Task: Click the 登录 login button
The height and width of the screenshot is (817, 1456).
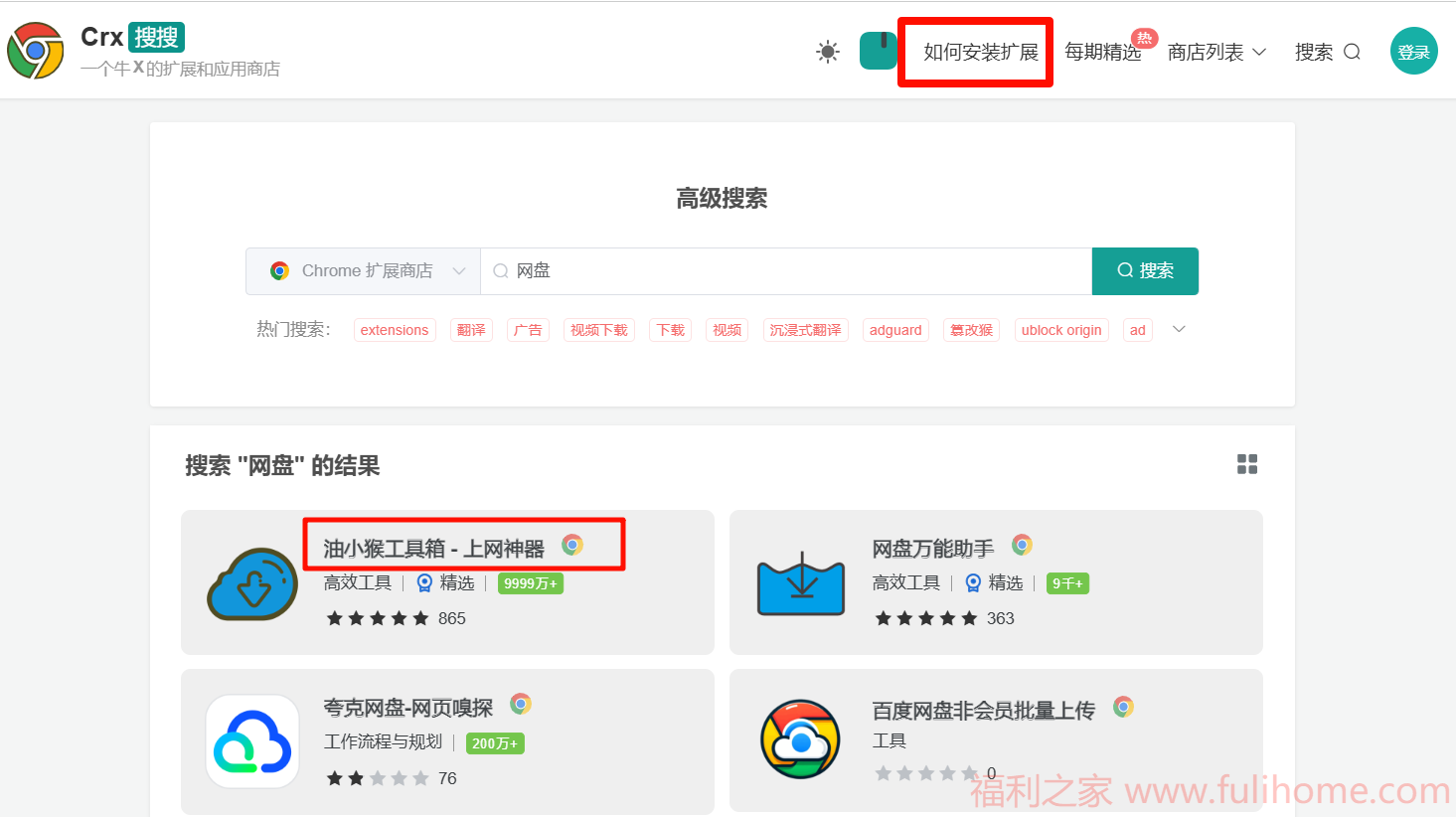Action: [x=1413, y=51]
